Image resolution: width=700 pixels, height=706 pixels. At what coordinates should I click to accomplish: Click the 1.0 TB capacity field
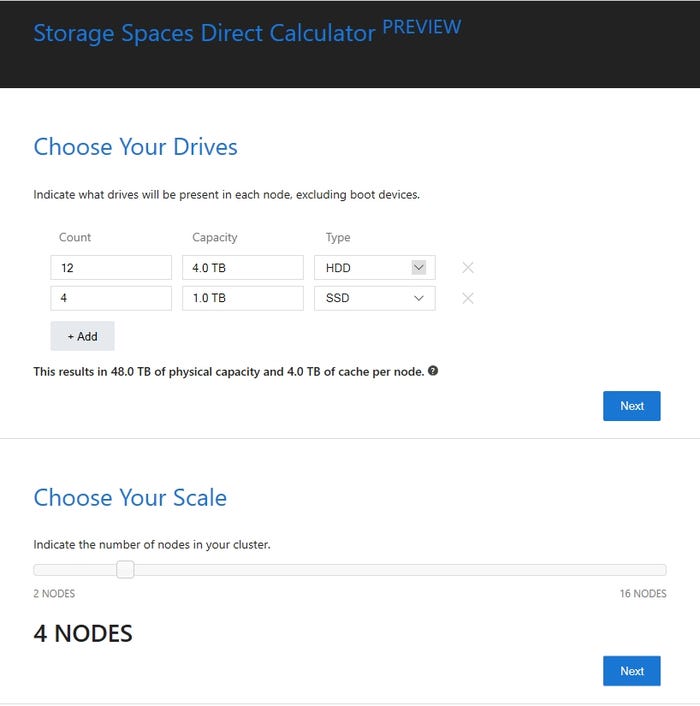[x=242, y=298]
